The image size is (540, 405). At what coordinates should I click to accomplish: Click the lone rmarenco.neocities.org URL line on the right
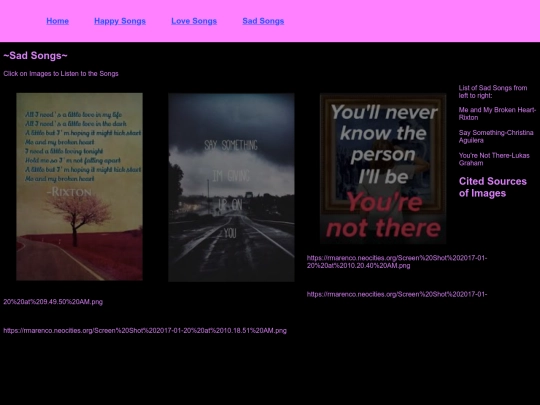coord(397,294)
